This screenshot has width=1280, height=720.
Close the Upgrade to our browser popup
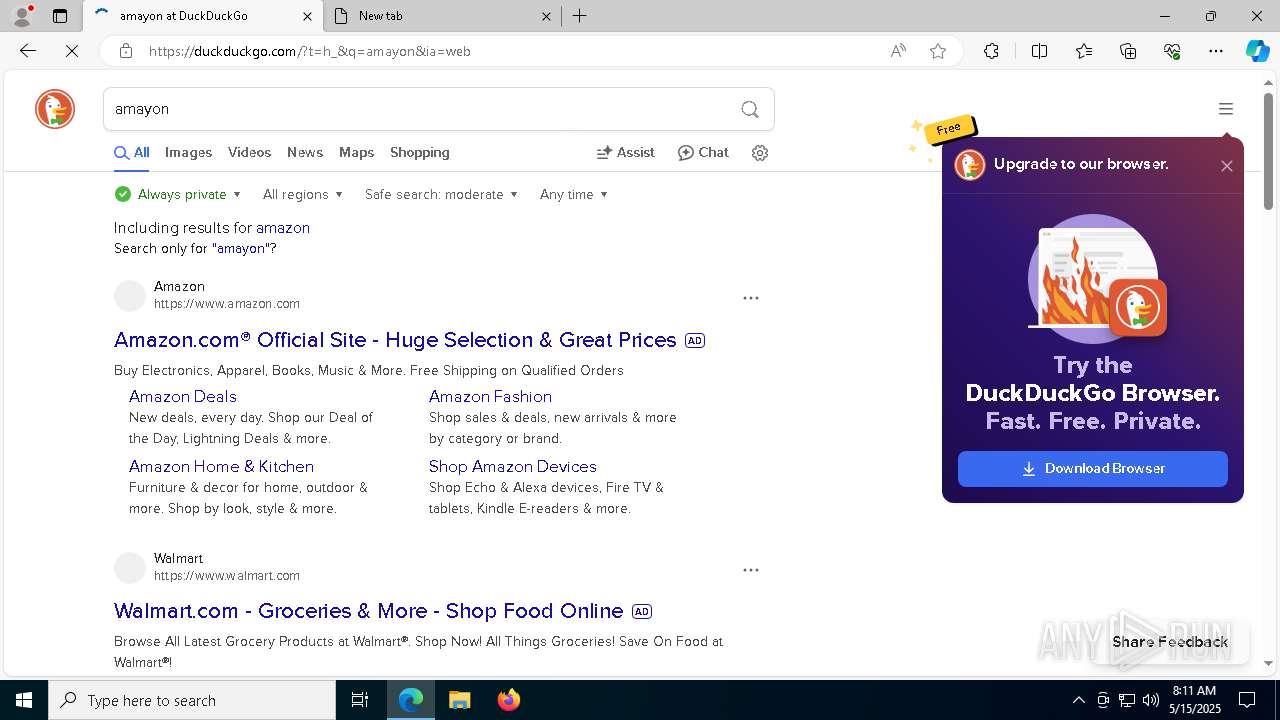click(1227, 166)
